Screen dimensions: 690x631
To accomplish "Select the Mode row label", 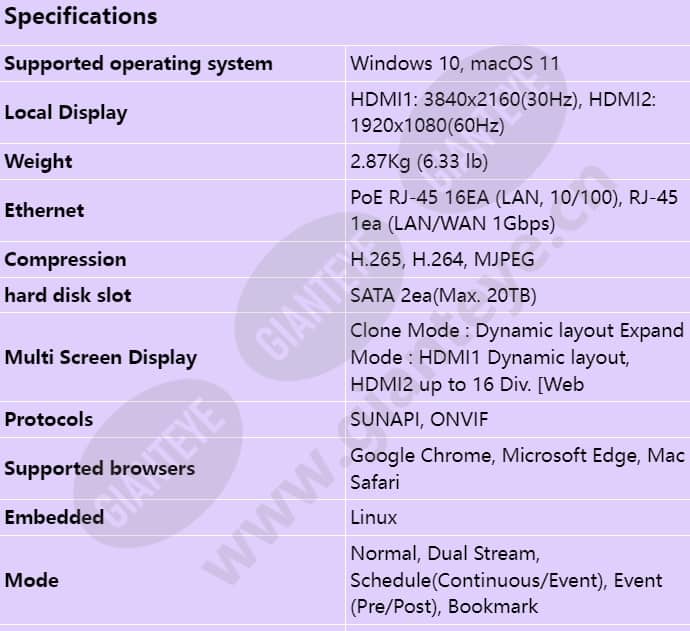I will 31,580.
